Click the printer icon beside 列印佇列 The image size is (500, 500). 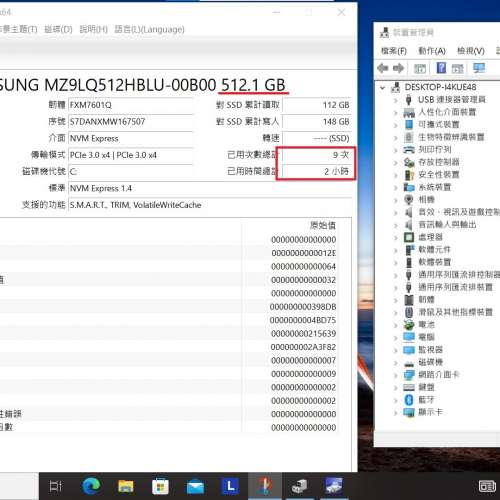point(409,150)
